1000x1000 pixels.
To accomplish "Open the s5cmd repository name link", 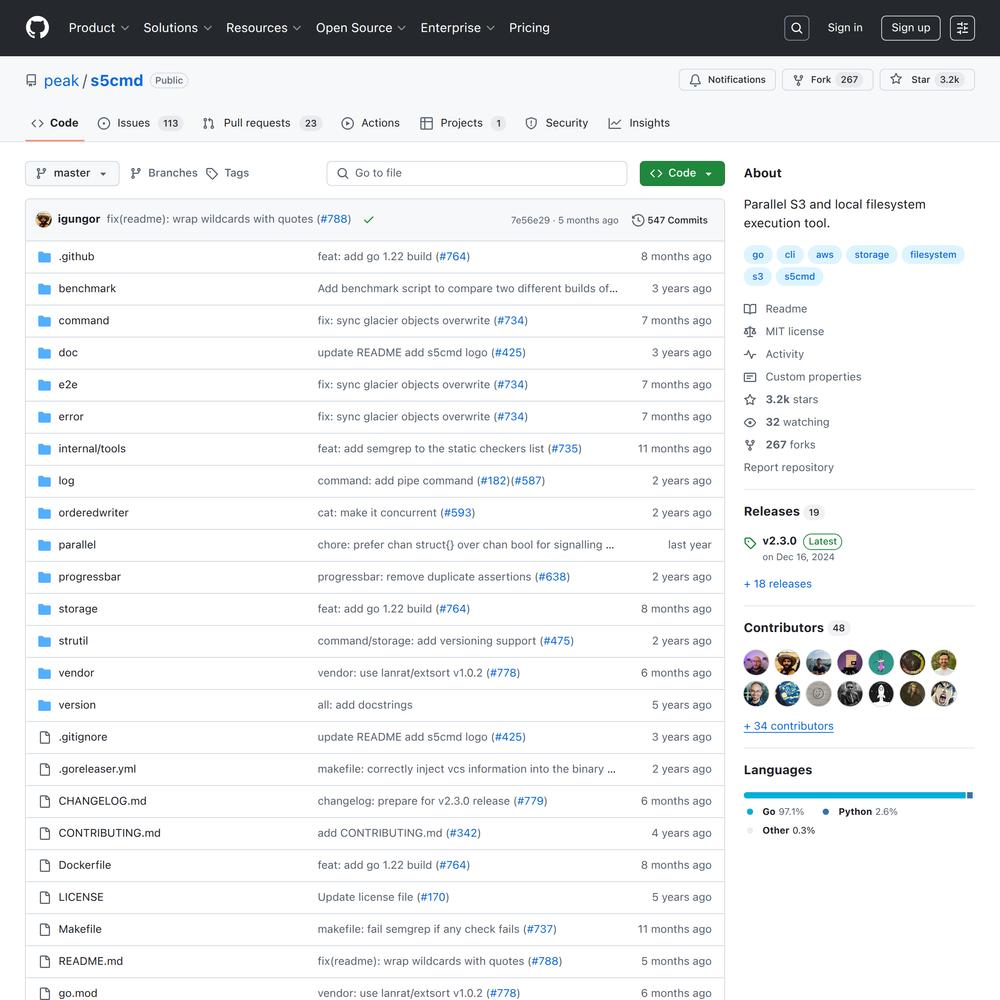I will tap(117, 80).
